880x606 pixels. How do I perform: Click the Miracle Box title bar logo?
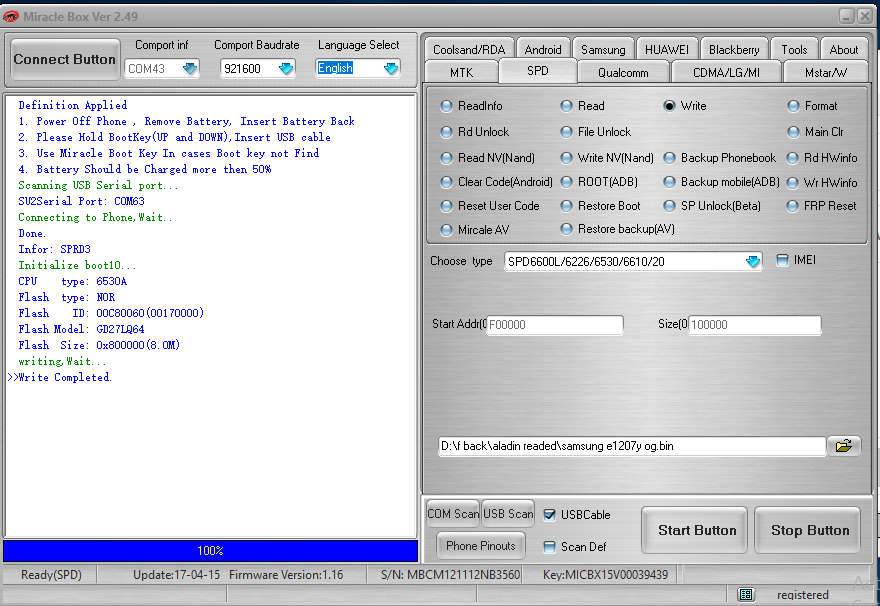point(11,17)
